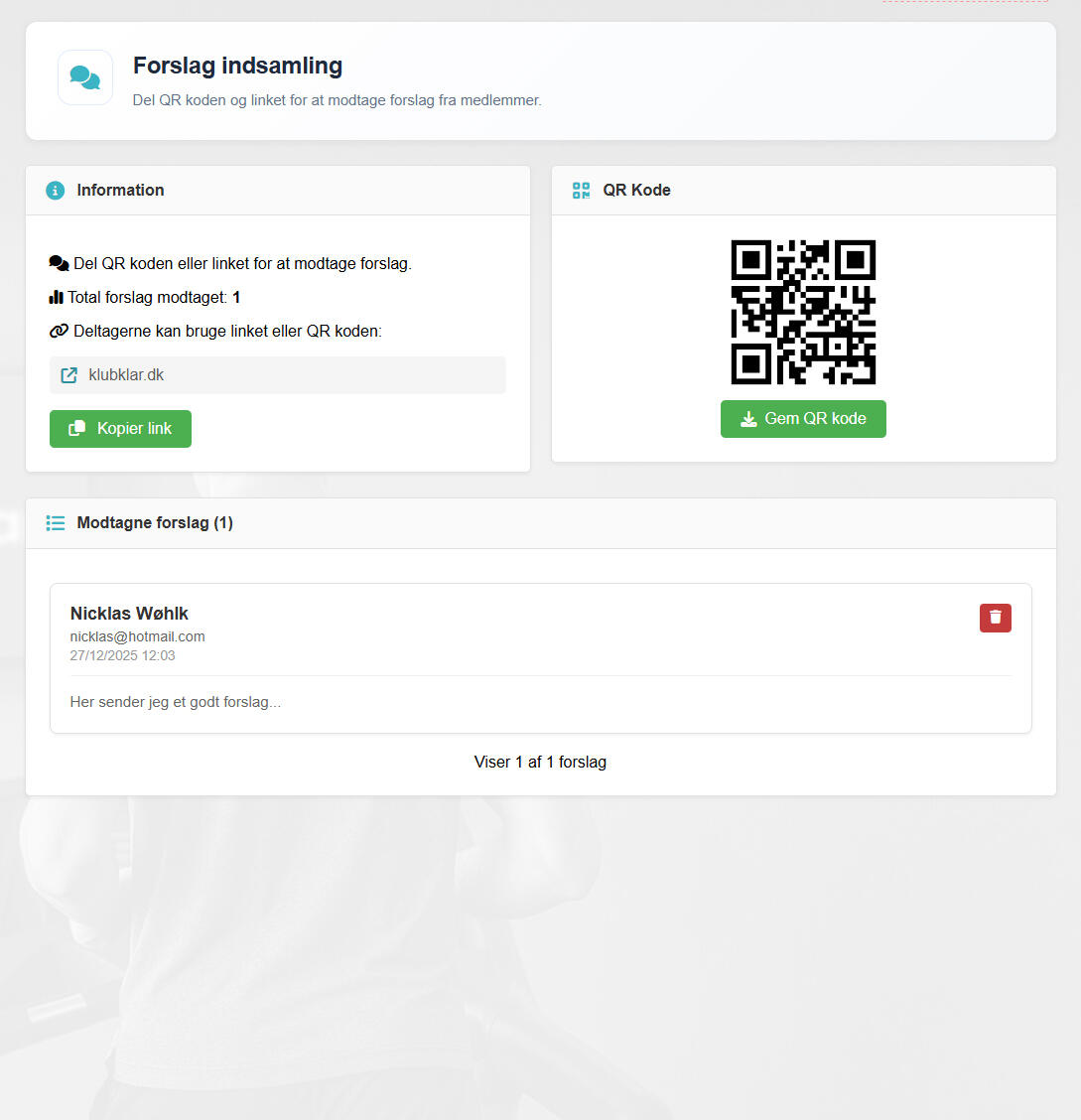Click the Viser 1 af 1 forslag text
This screenshot has height=1120, width=1081.
(540, 763)
